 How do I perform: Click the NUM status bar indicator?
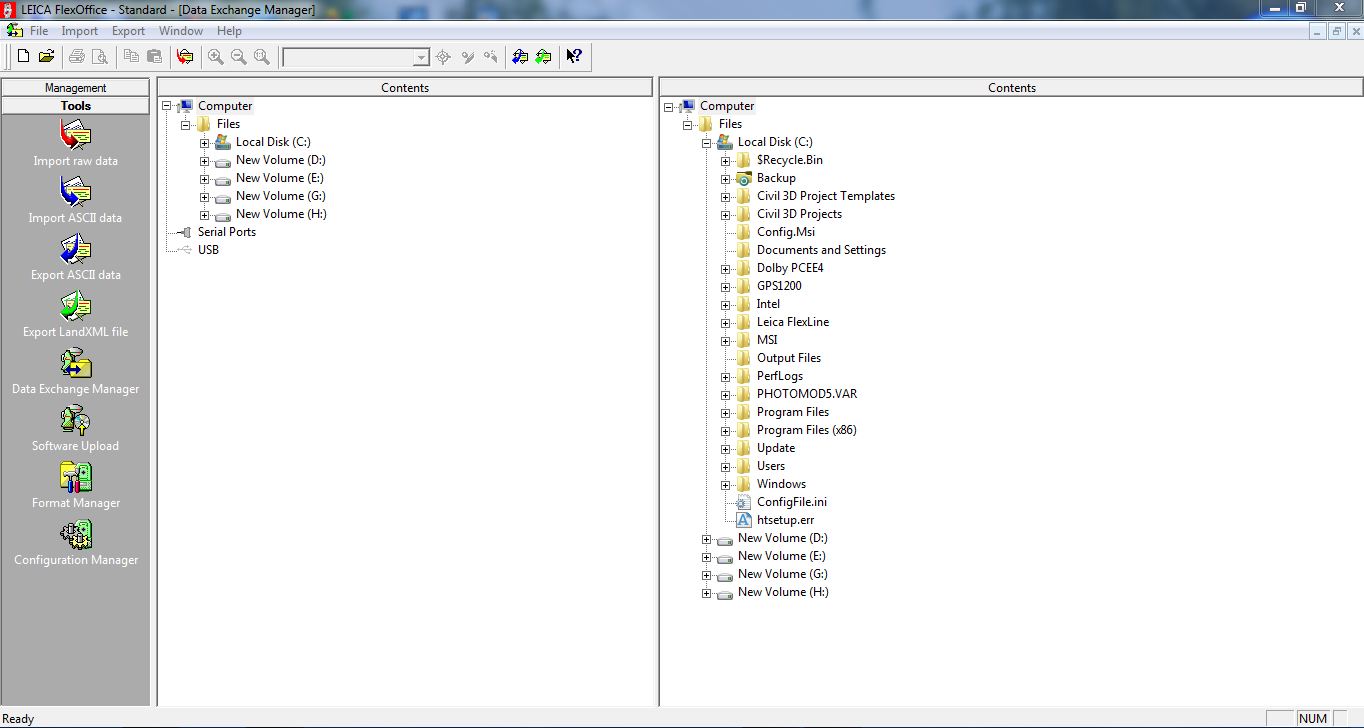click(1313, 718)
